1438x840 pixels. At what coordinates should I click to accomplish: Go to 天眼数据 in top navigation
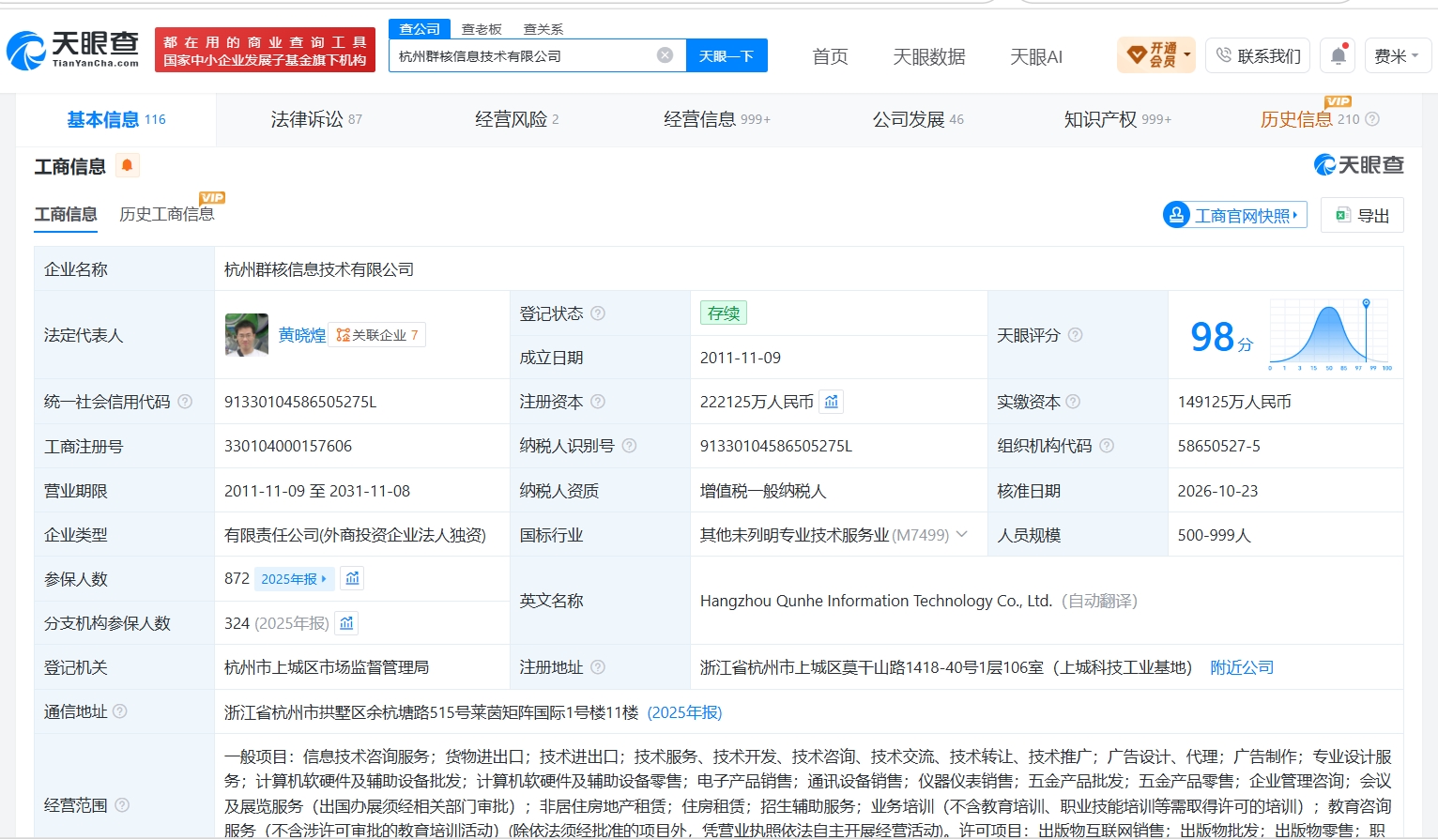tap(929, 56)
